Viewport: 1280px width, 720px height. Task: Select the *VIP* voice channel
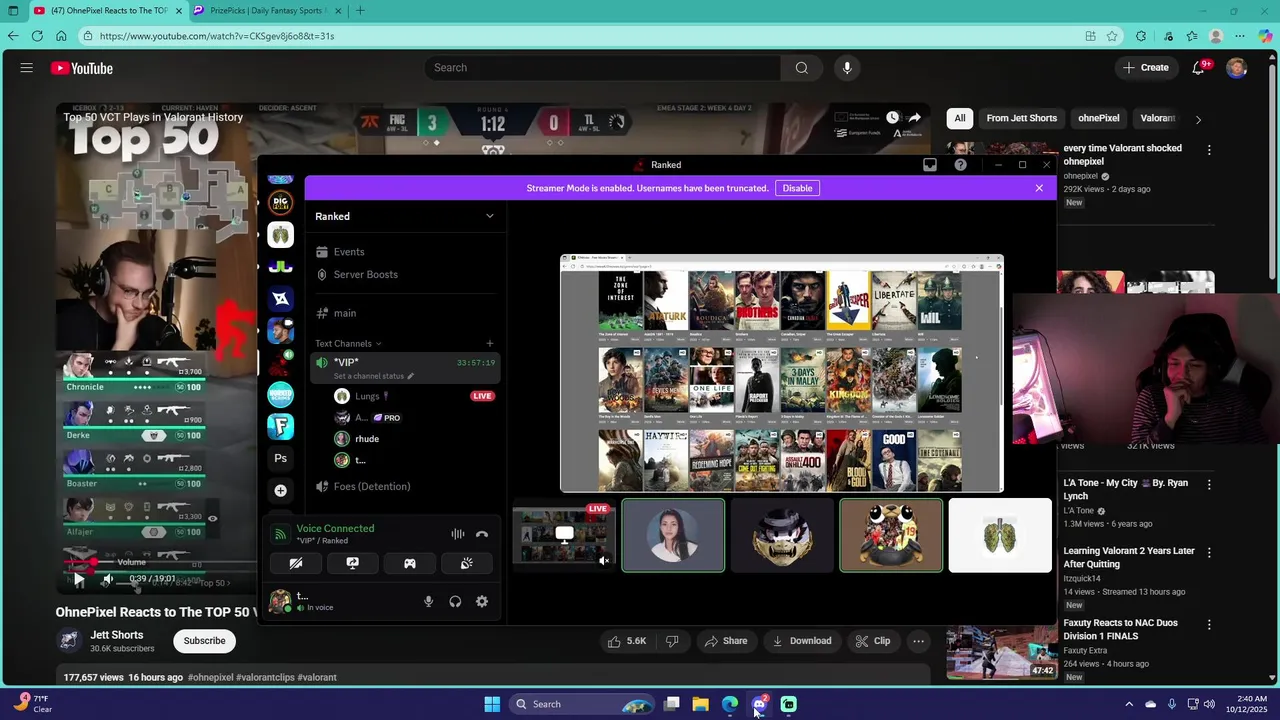405,368
